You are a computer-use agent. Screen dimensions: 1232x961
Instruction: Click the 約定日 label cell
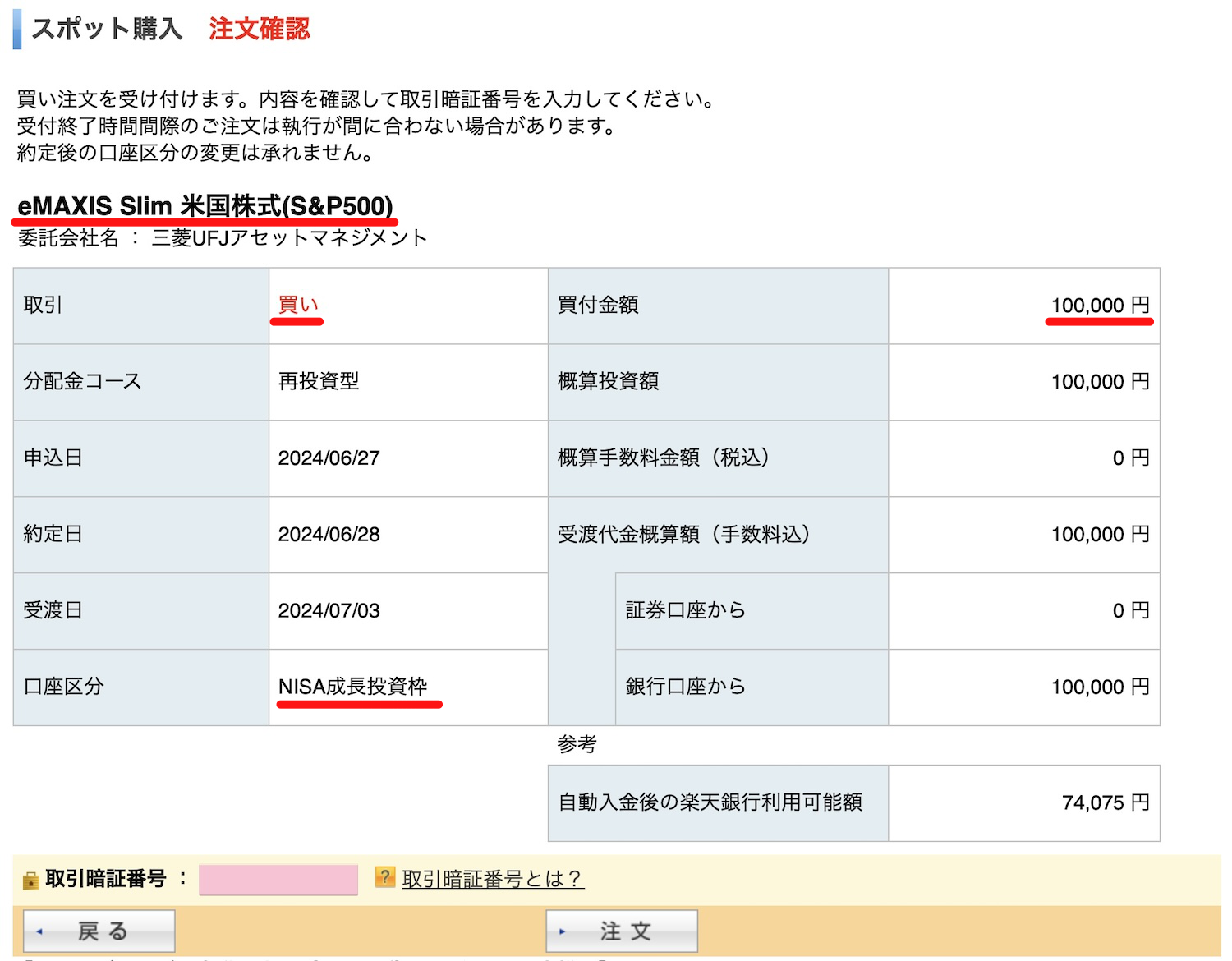tap(141, 535)
